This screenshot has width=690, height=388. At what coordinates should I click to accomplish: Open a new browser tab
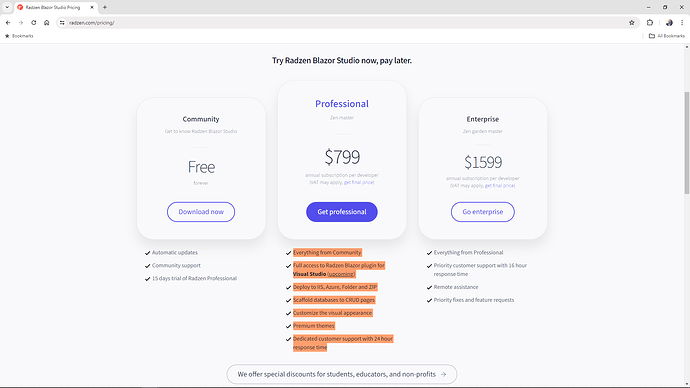105,7
